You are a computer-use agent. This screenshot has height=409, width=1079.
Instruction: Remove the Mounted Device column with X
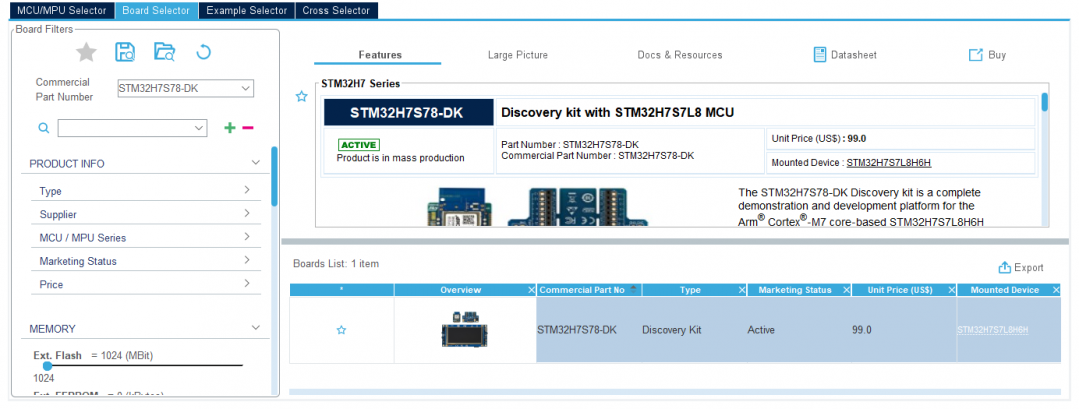(x=1056, y=291)
